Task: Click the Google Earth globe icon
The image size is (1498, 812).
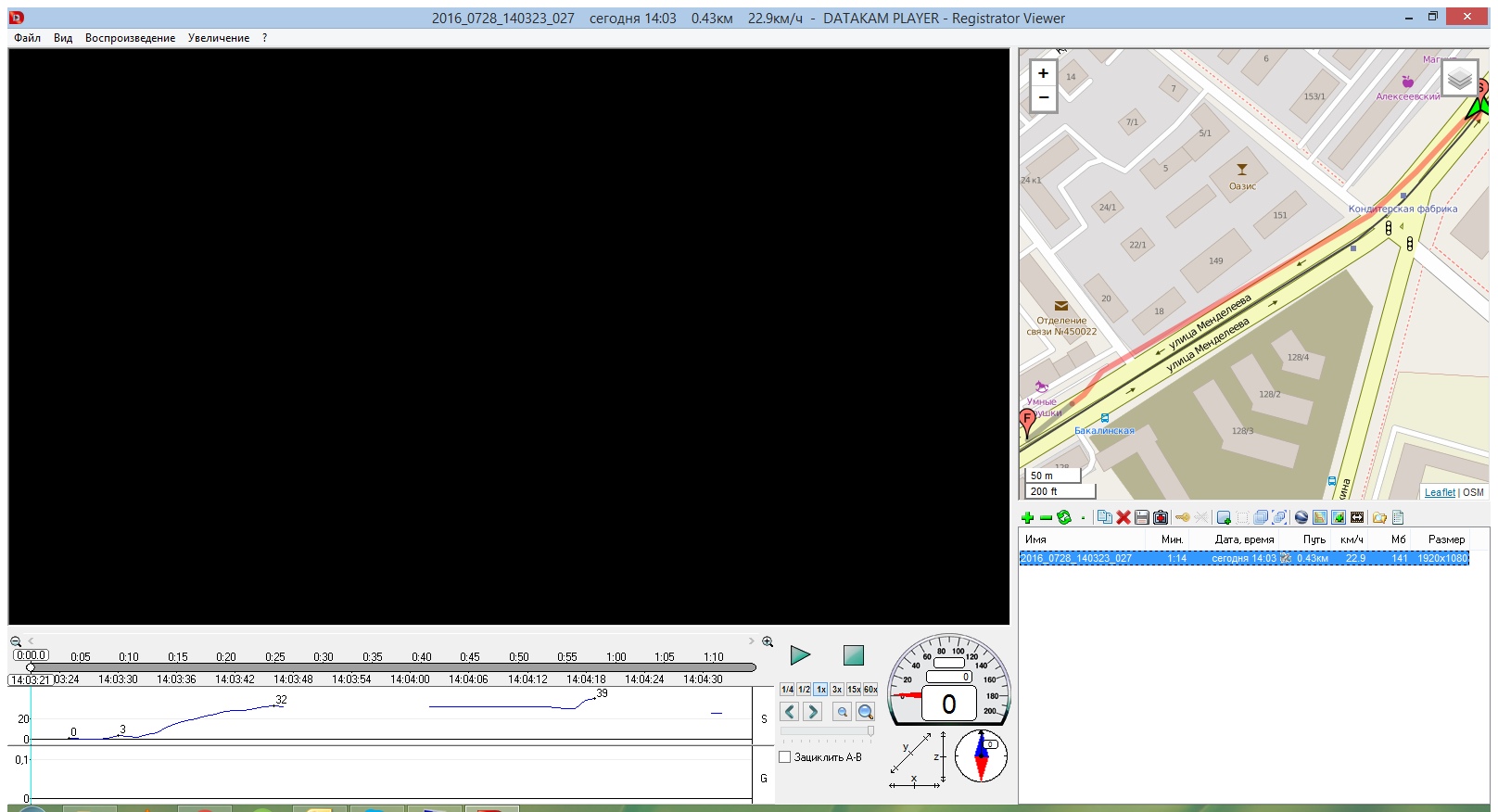Action: [1301, 518]
